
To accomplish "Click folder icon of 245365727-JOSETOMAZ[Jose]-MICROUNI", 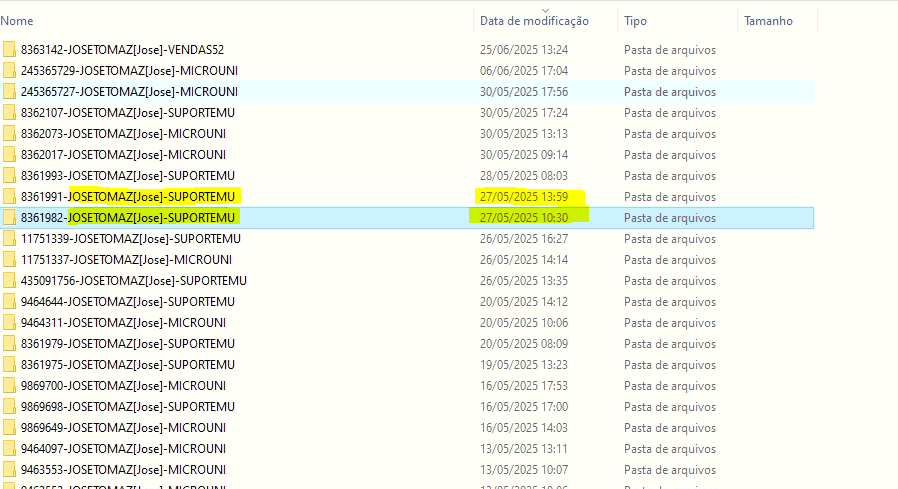I will (9, 92).
